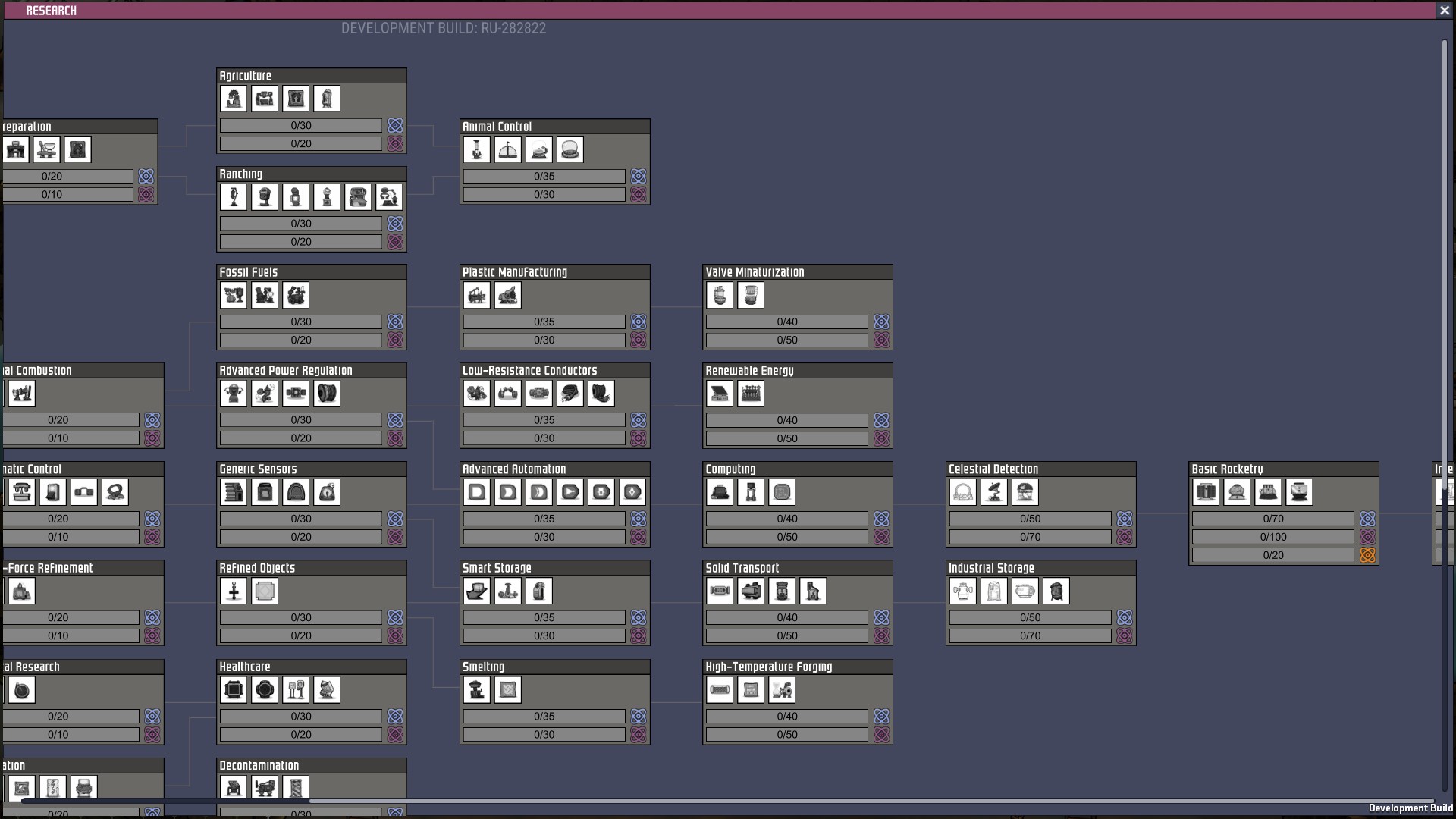The width and height of the screenshot is (1456, 819).
Task: Click the large wire coil icon in Advanced Power Regulation
Action: pos(327,394)
